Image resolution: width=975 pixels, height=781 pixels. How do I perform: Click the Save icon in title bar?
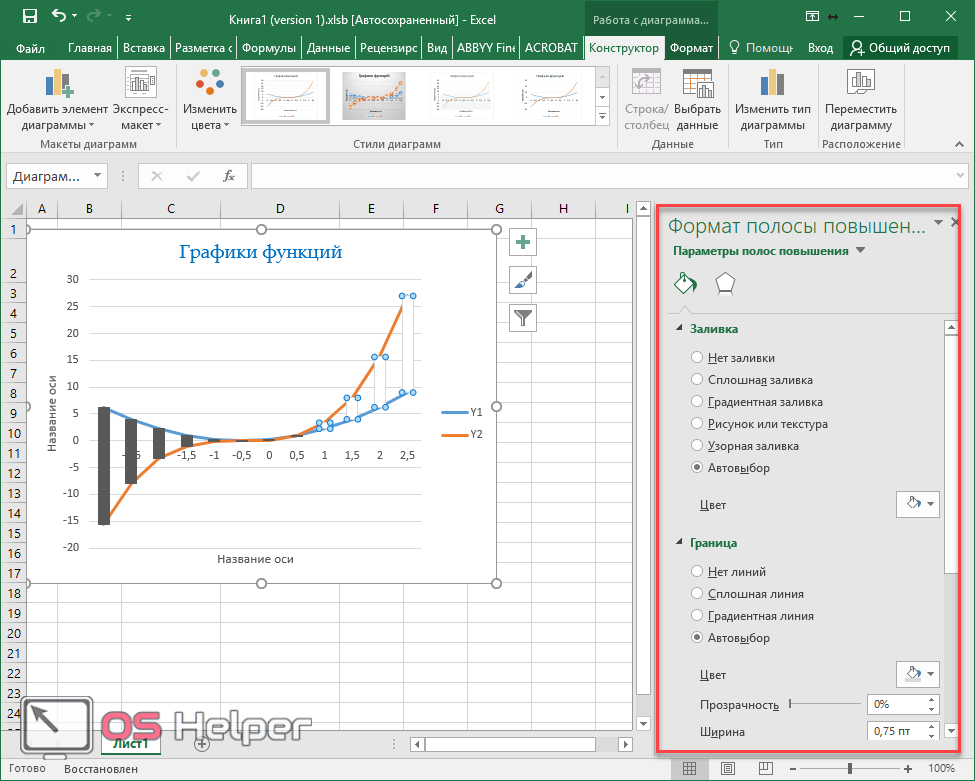pos(29,16)
